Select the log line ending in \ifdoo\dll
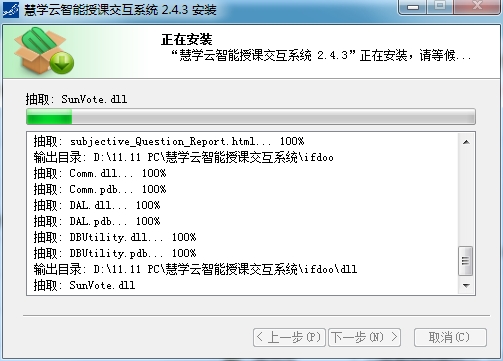This screenshot has width=503, height=361. (x=195, y=269)
